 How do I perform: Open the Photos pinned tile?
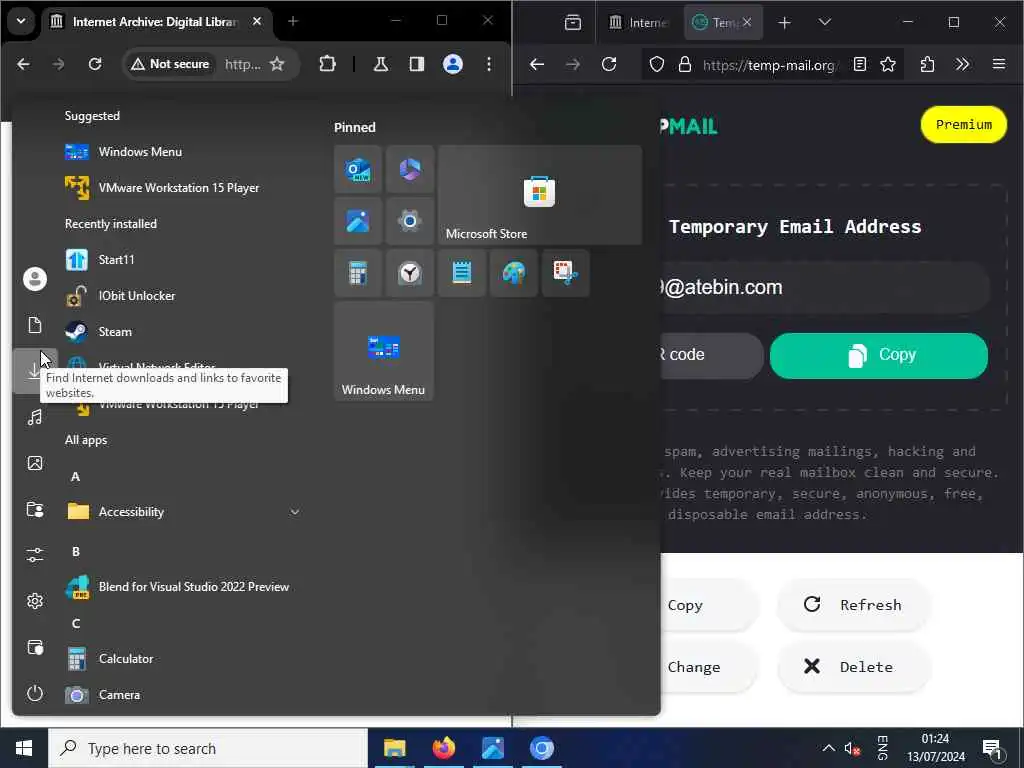[358, 221]
